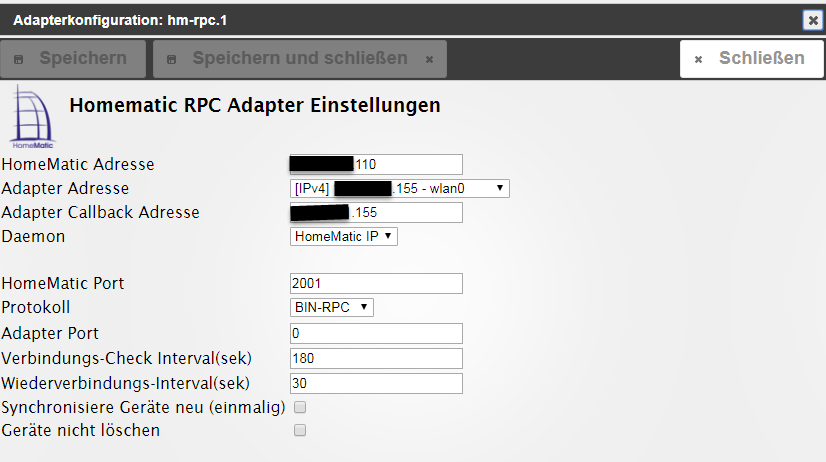
Task: Click the Verbindungs-Check Interval field
Action: click(376, 358)
